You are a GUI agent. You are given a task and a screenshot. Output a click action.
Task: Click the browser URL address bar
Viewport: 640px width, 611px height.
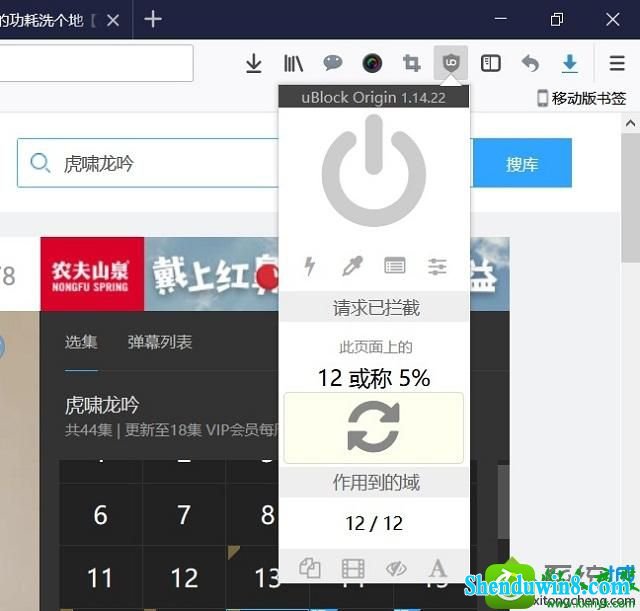(96, 63)
